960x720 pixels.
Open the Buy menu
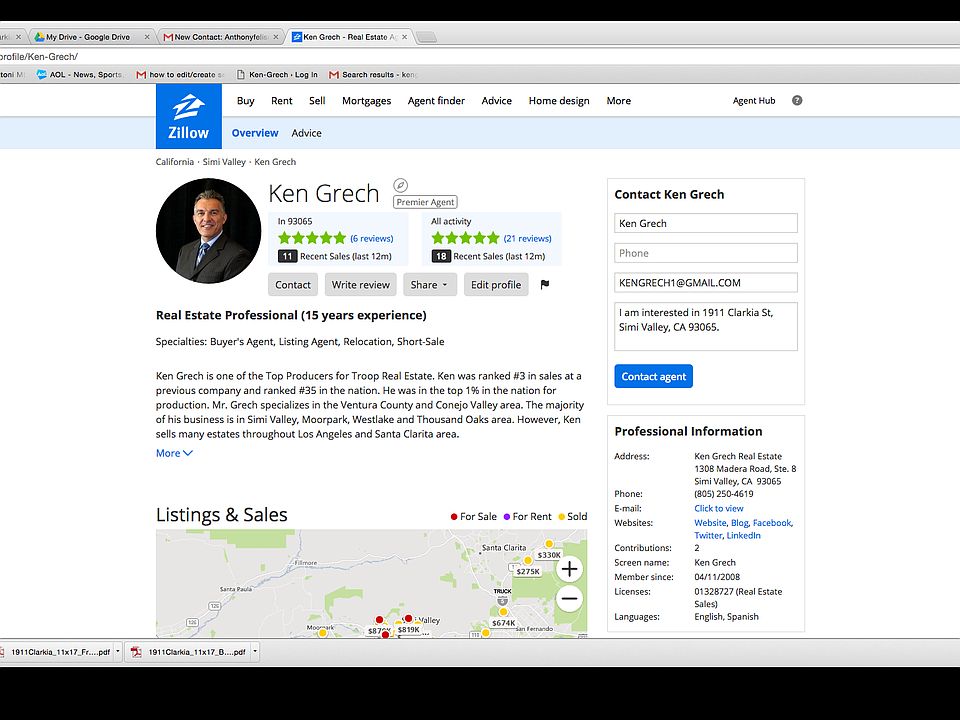[x=246, y=100]
